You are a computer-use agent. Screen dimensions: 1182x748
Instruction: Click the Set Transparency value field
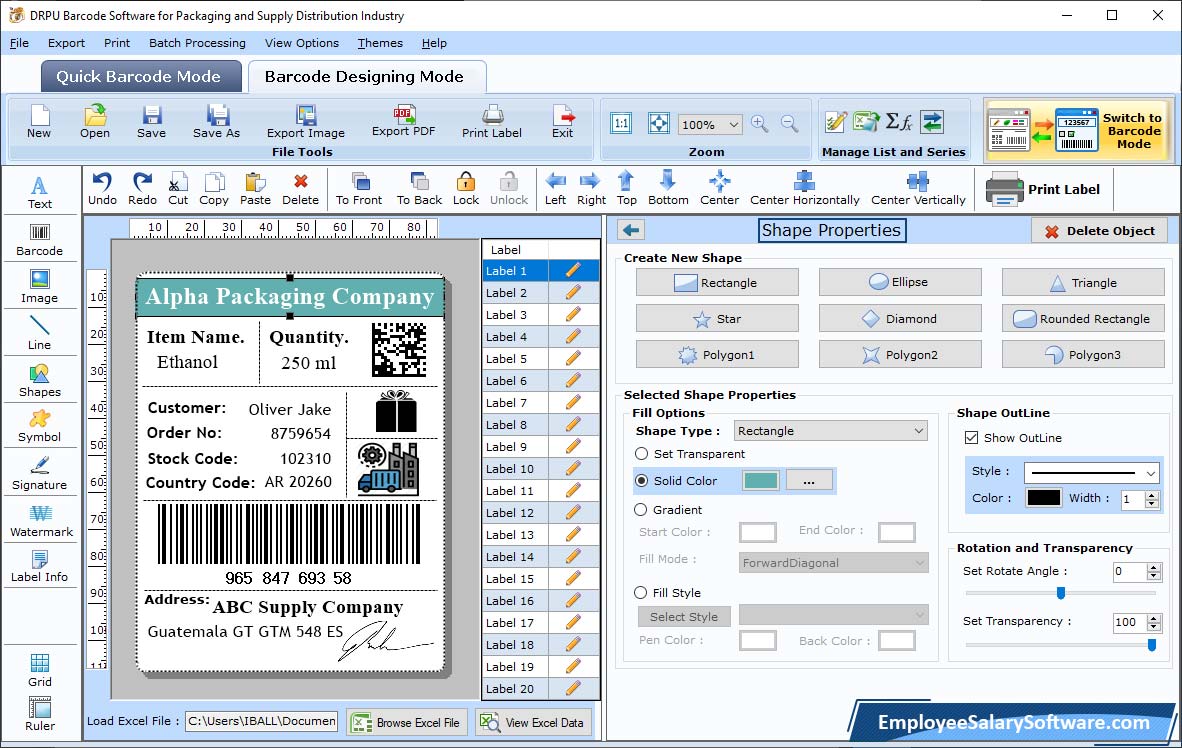(x=1128, y=622)
